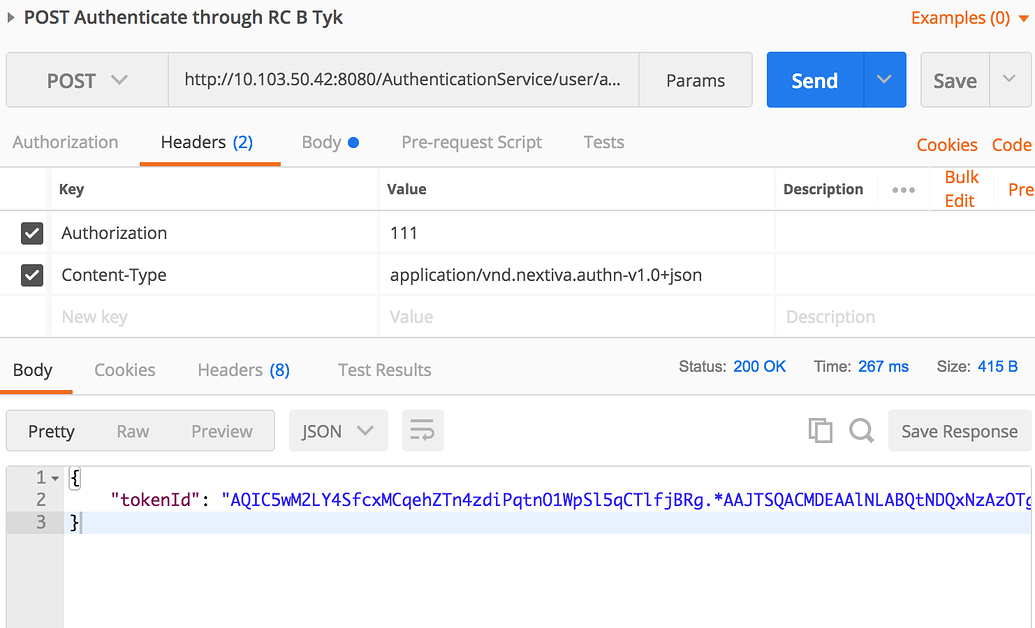Save the response with Save Response

(x=959, y=430)
